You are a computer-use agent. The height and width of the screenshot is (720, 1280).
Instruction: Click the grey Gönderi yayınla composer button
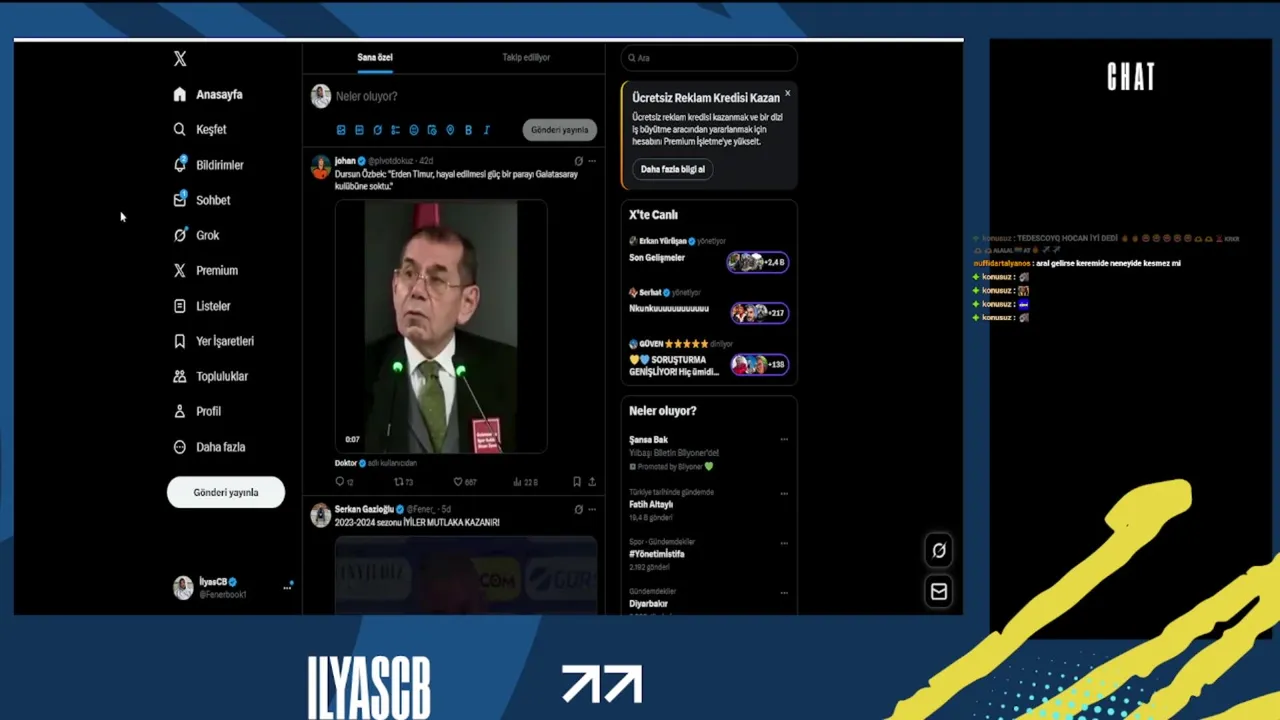point(560,130)
